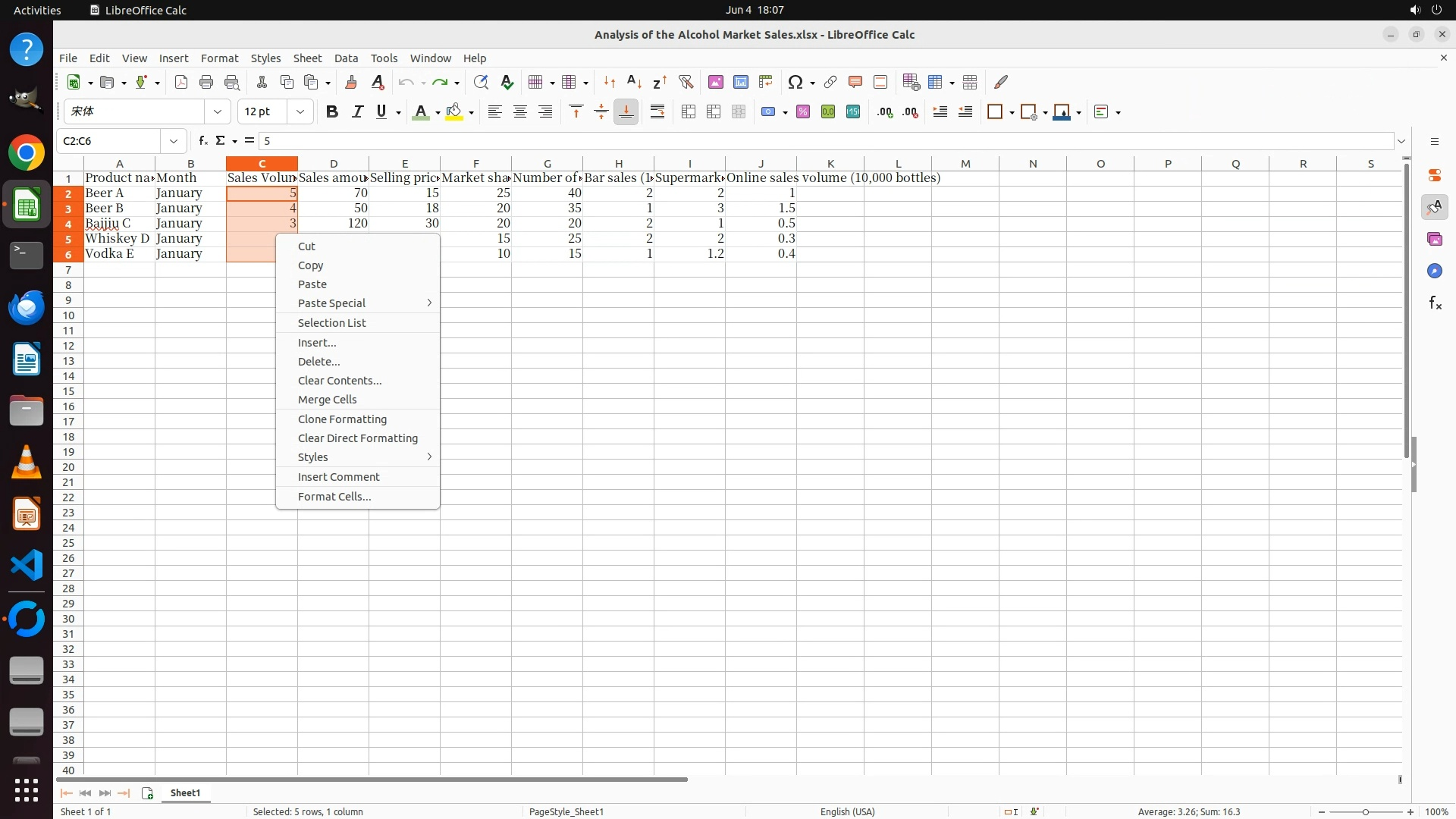Screen dimensions: 1456x819
Task: Click the Merge and Center Cells icon
Action: click(689, 112)
